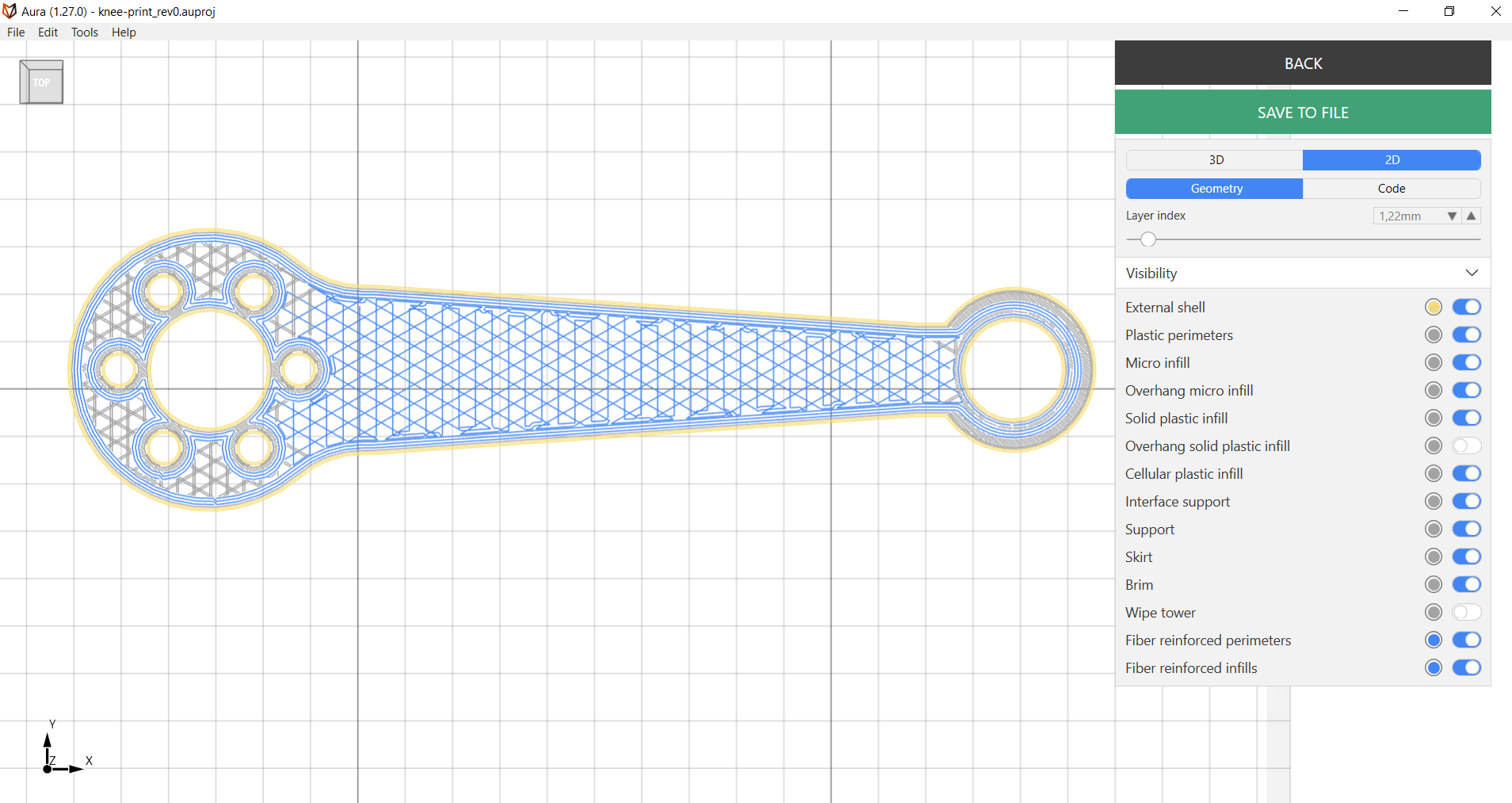Open Cellular plastic infill color swatch
Screen dimensions: 1512x803
coord(1433,473)
